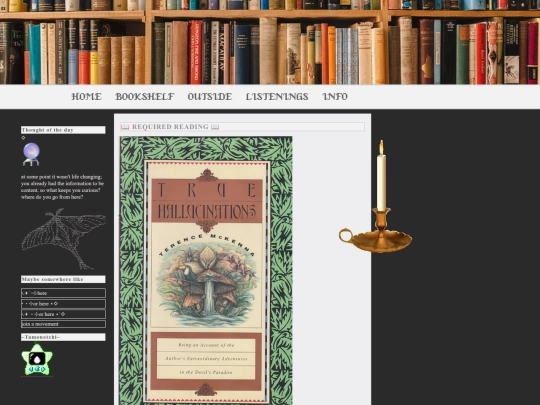Image resolution: width=540 pixels, height=405 pixels.
Task: Click the lit candle graphic
Action: point(375,196)
